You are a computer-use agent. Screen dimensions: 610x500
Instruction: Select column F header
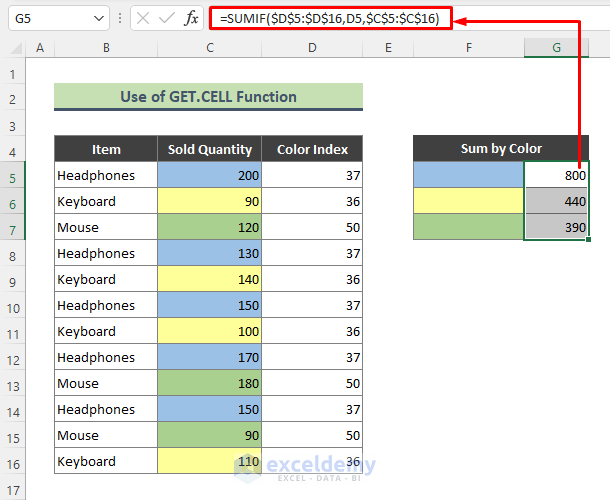pyautogui.click(x=469, y=48)
